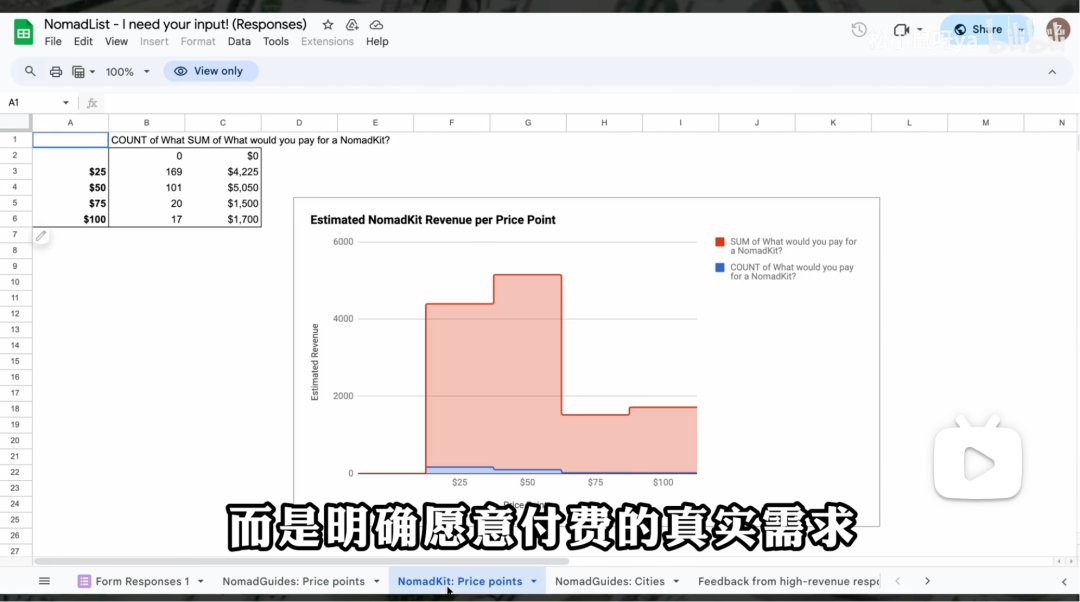Image resolution: width=1080 pixels, height=602 pixels.
Task: Click the cell containing $5,050
Action: click(223, 187)
